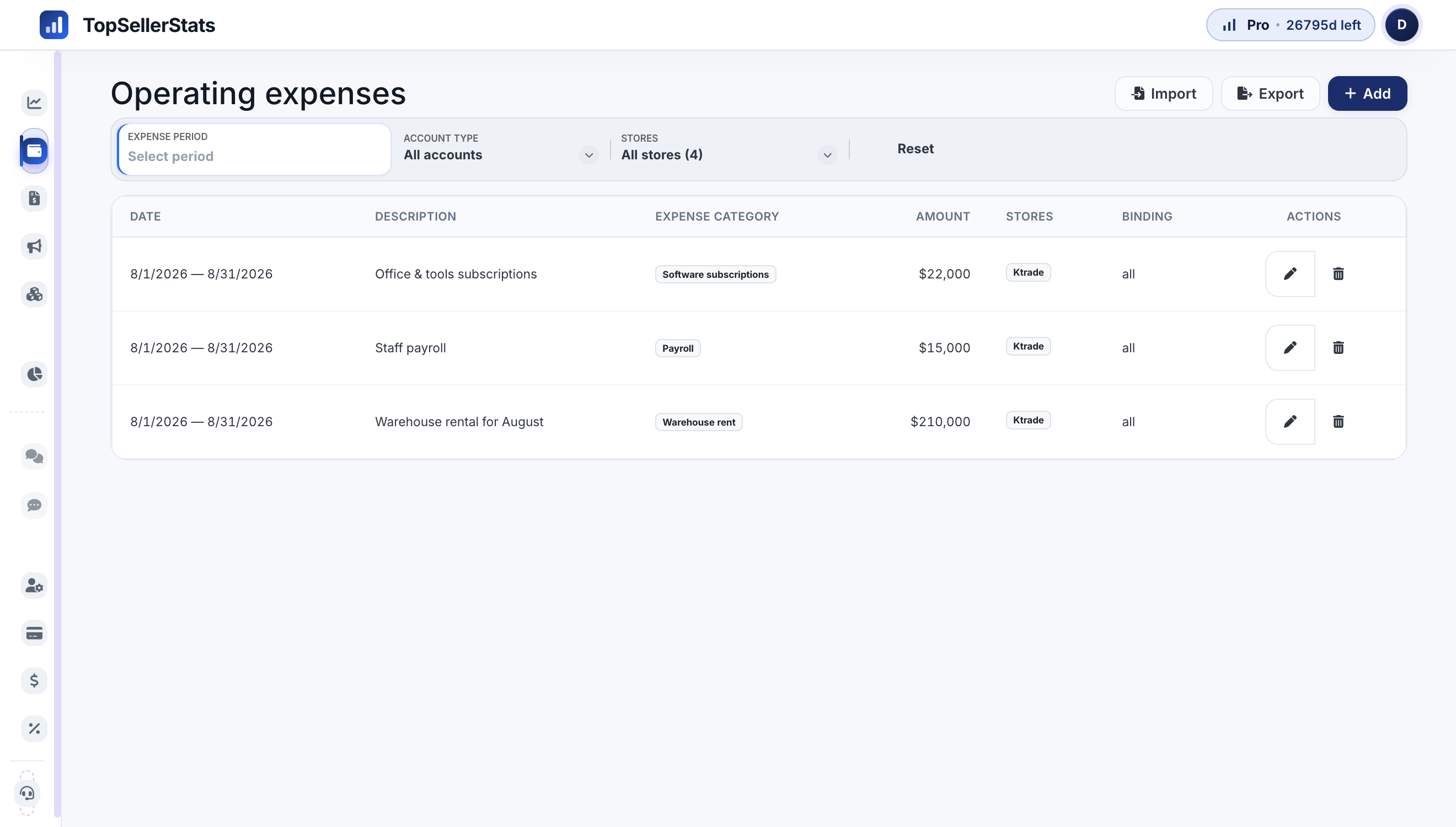Click the Operating expenses page heading
1456x827 pixels.
tap(258, 94)
